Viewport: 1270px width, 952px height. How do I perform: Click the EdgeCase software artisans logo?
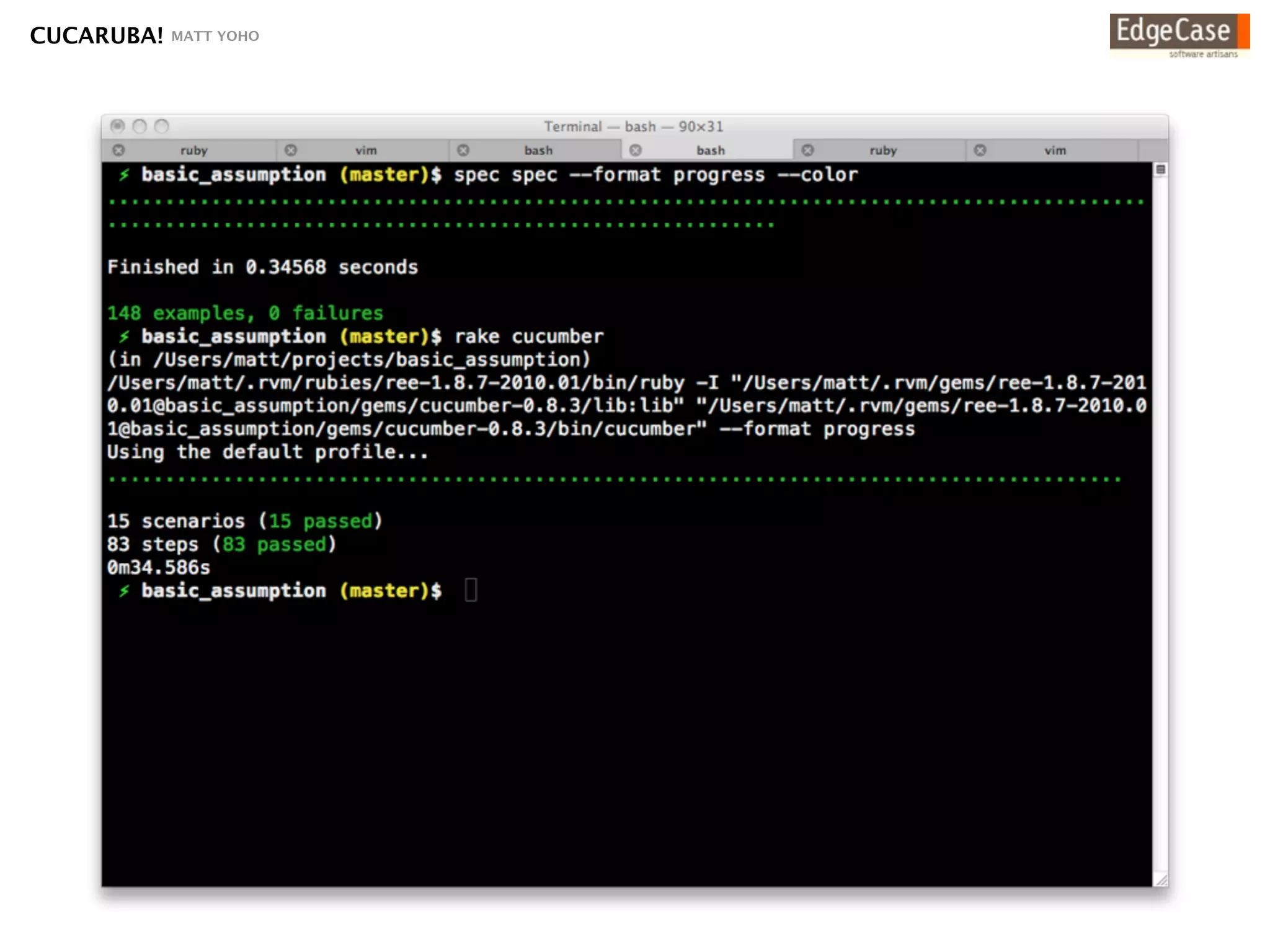[1179, 35]
